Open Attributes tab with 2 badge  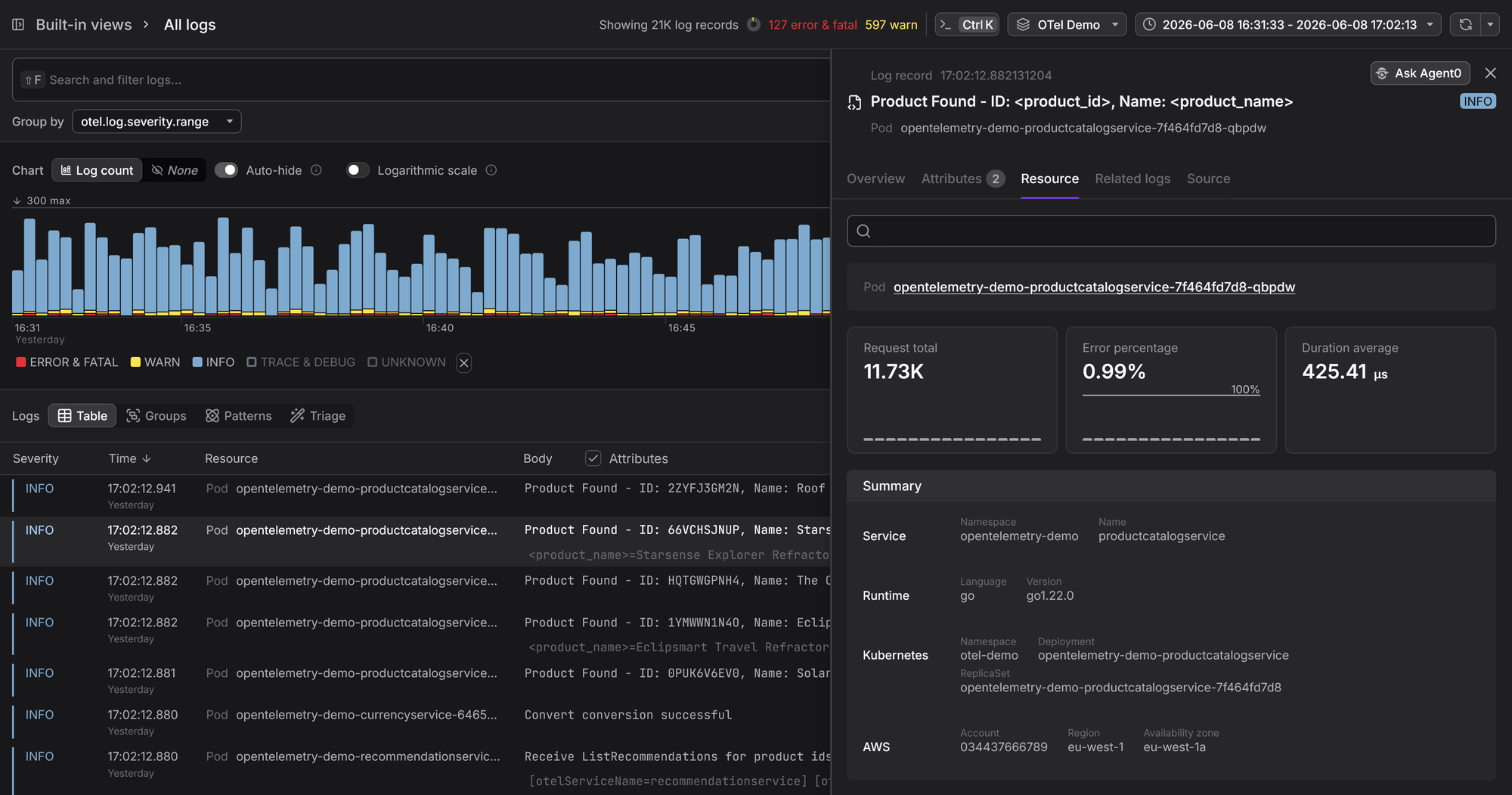pos(962,179)
